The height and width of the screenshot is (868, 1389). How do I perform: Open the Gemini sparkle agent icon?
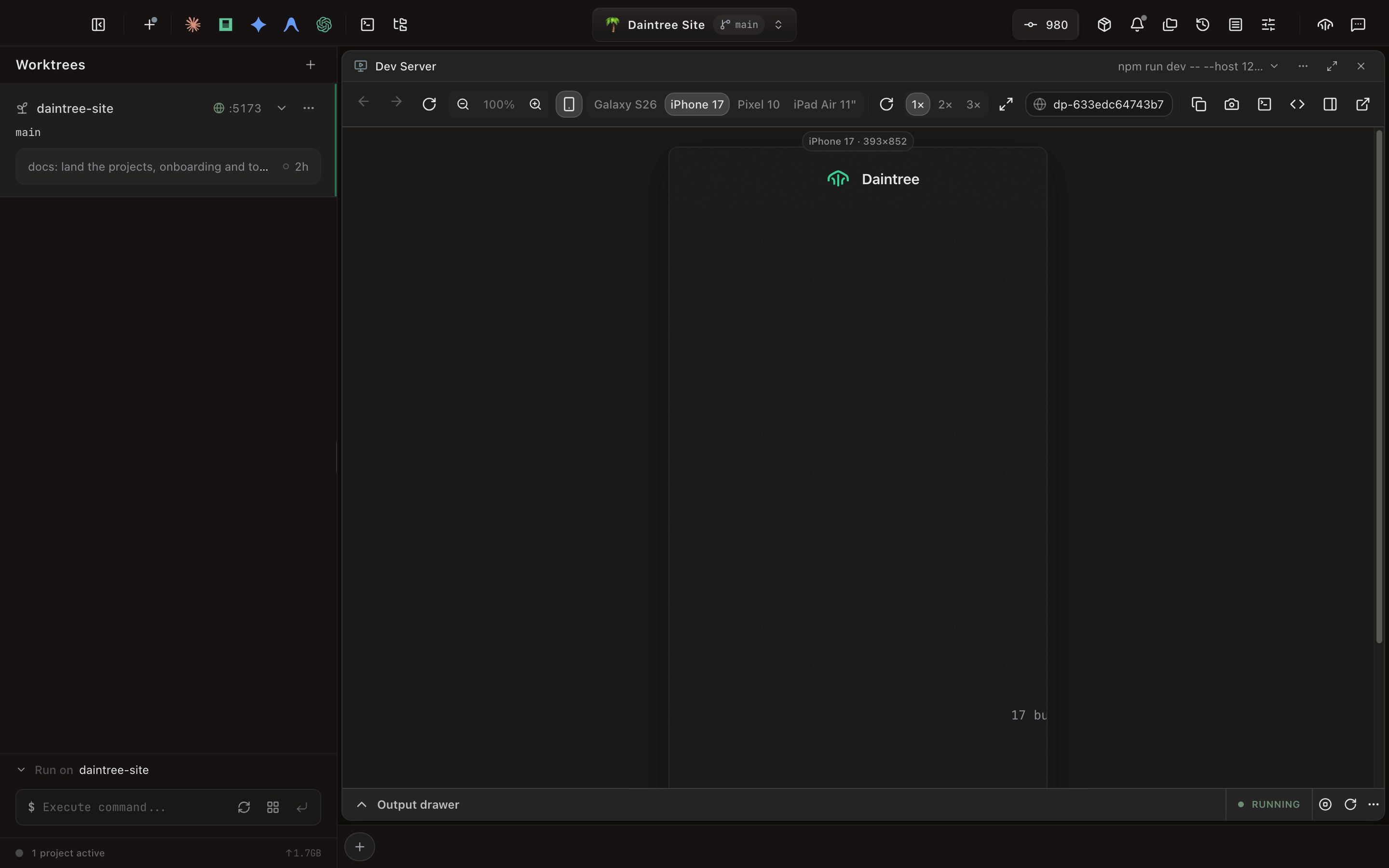tap(259, 25)
